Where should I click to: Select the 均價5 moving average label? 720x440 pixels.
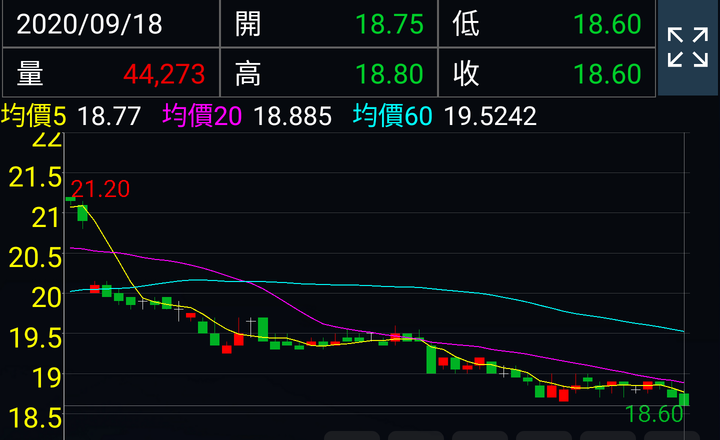point(34,116)
